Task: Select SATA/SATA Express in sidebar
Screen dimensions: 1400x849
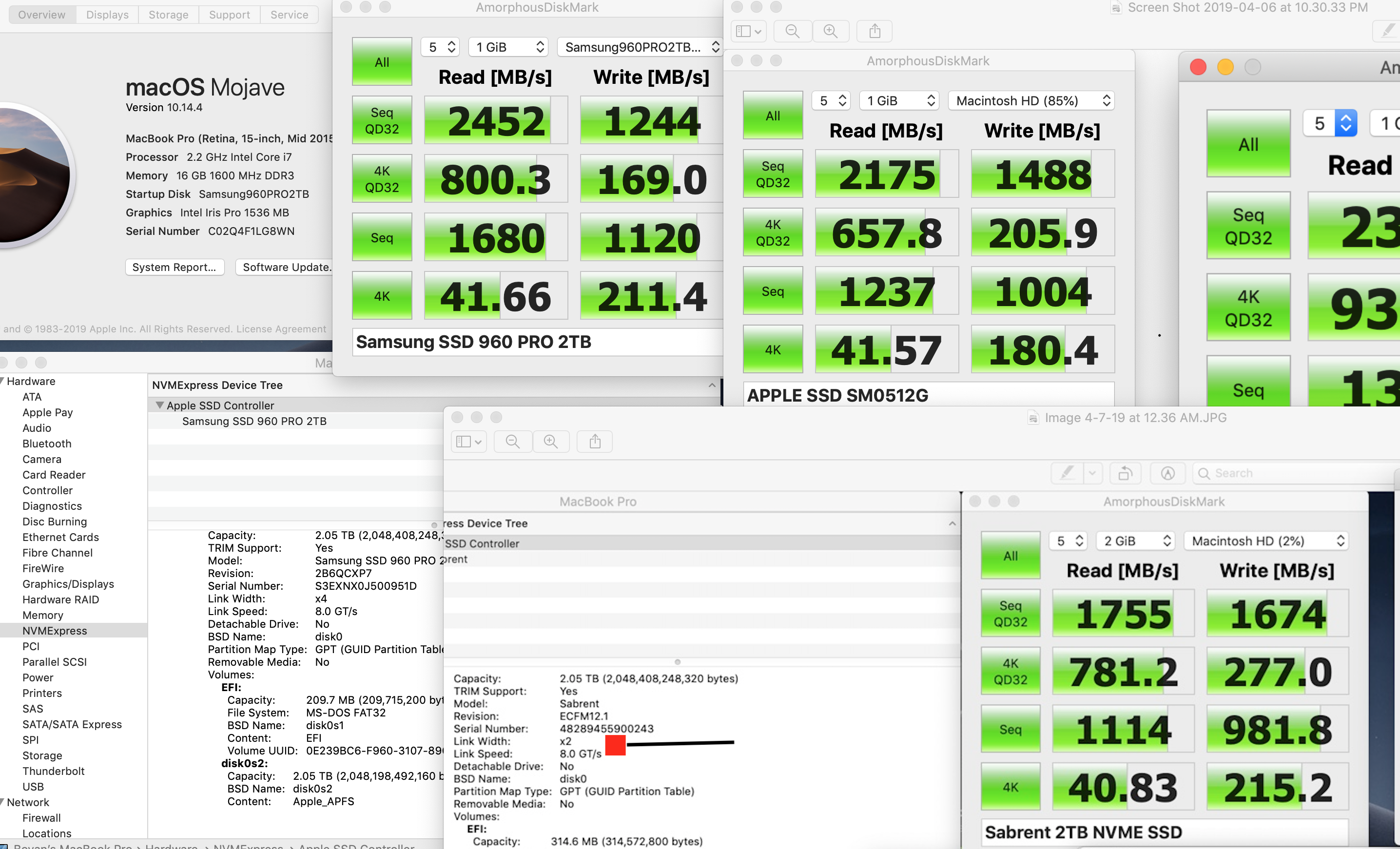Action: pos(72,724)
